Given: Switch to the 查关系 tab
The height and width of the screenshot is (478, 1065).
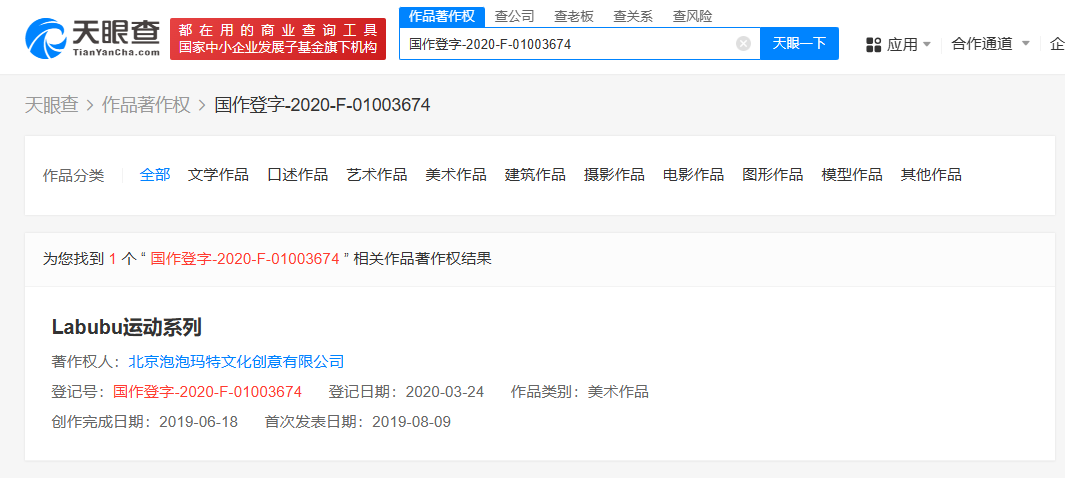Looking at the screenshot, I should [x=633, y=16].
